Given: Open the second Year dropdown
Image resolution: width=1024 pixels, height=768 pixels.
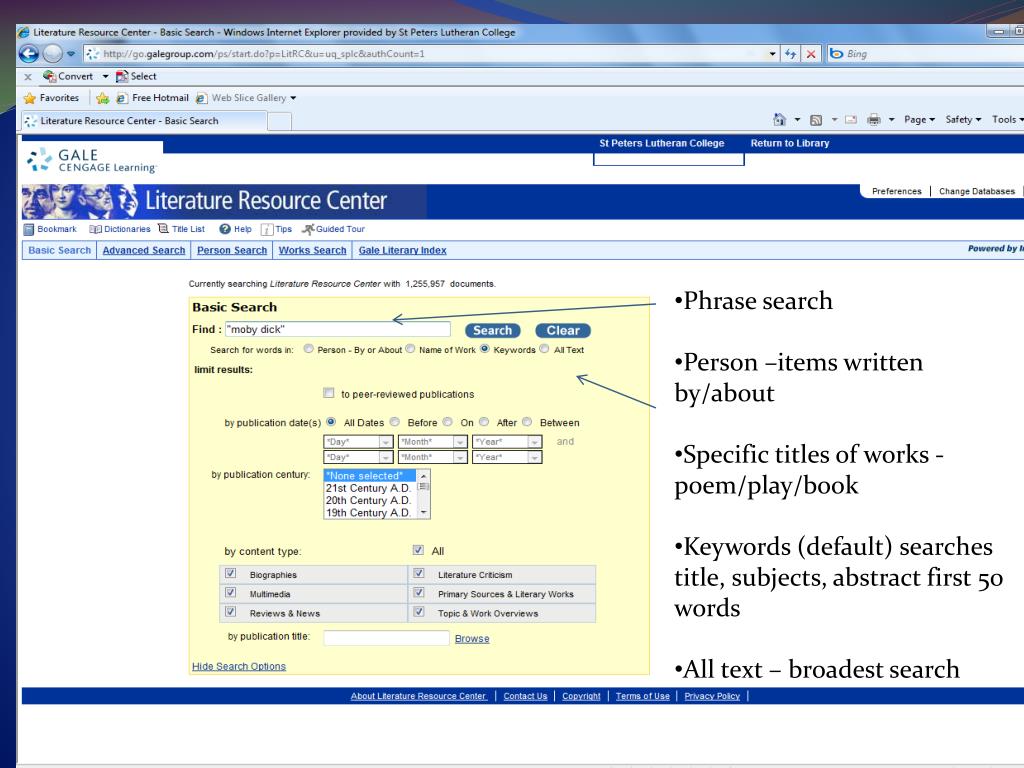Looking at the screenshot, I should click(507, 457).
